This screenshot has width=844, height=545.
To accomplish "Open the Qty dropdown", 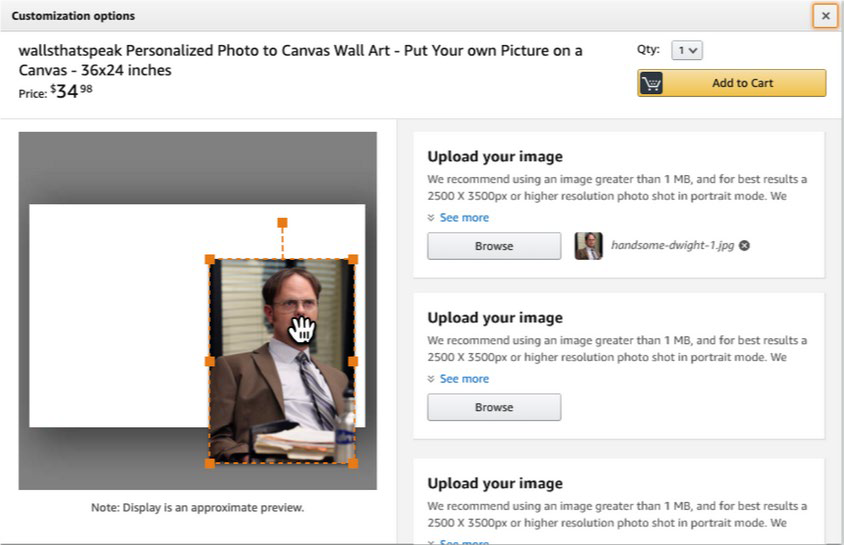I will pos(687,50).
